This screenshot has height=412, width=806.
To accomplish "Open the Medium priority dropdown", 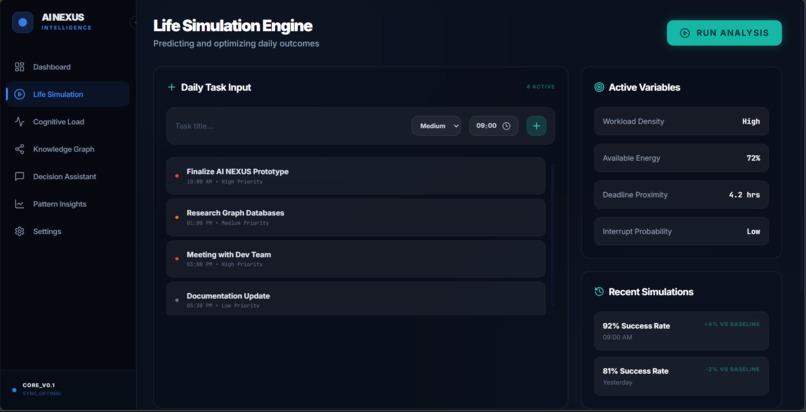I will pyautogui.click(x=436, y=126).
